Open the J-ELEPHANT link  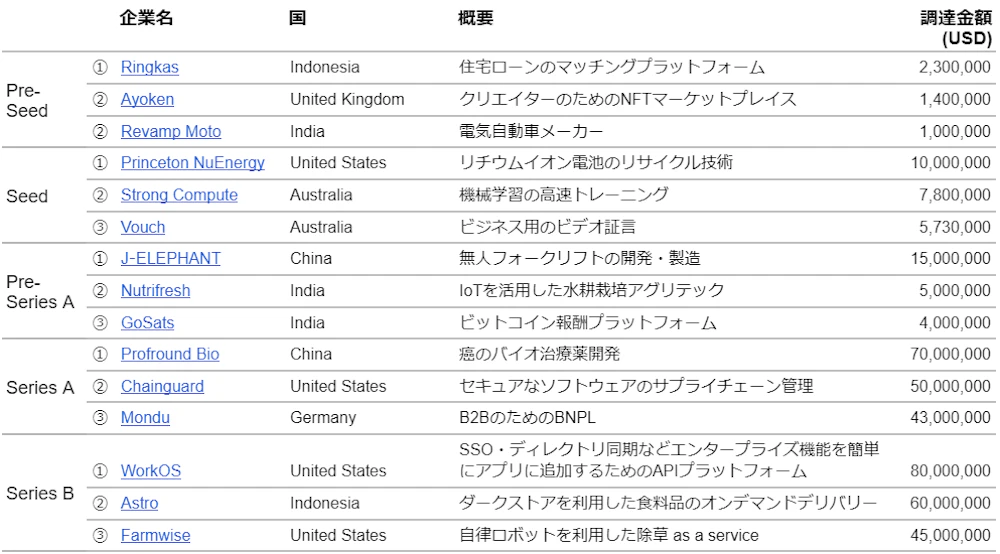pyautogui.click(x=171, y=259)
